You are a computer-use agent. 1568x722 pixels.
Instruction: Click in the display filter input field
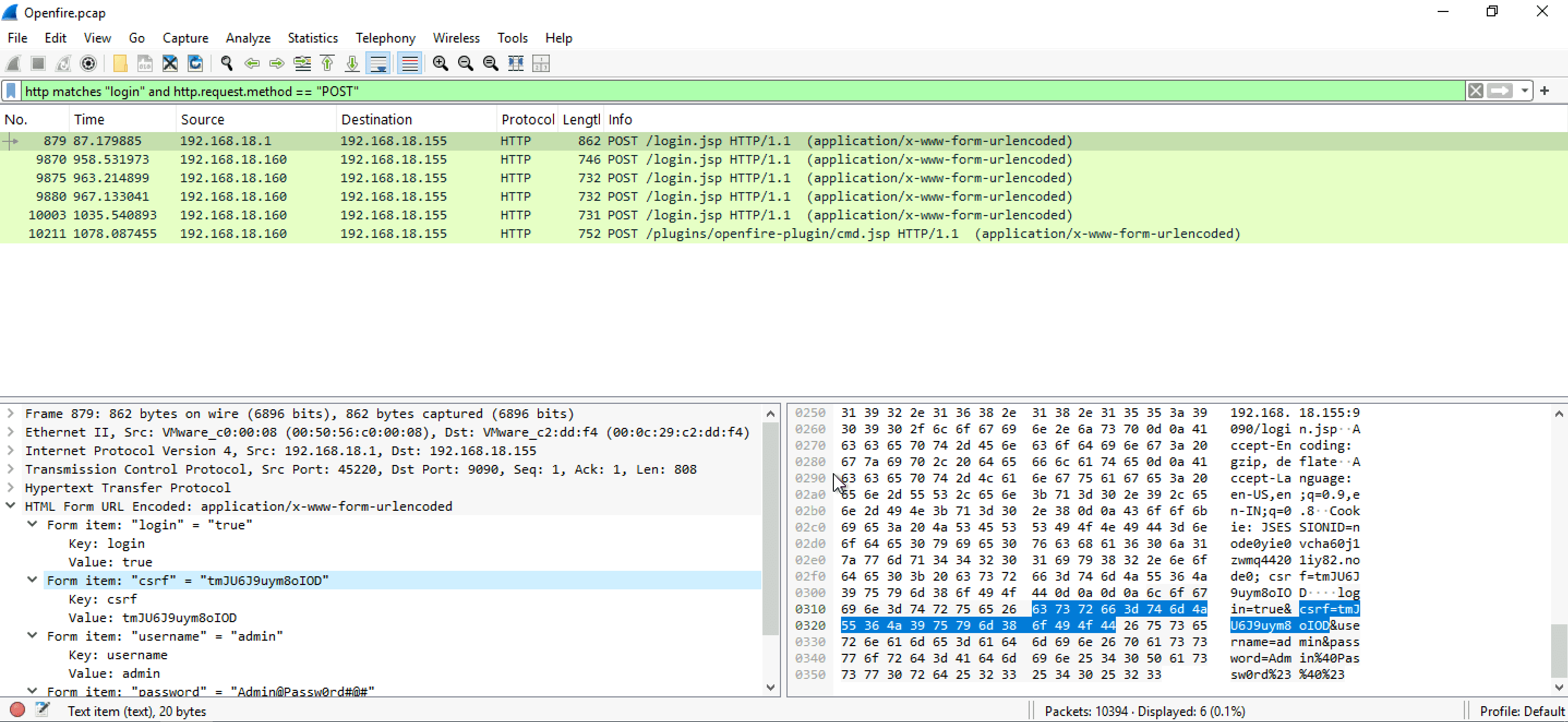pos(743,91)
